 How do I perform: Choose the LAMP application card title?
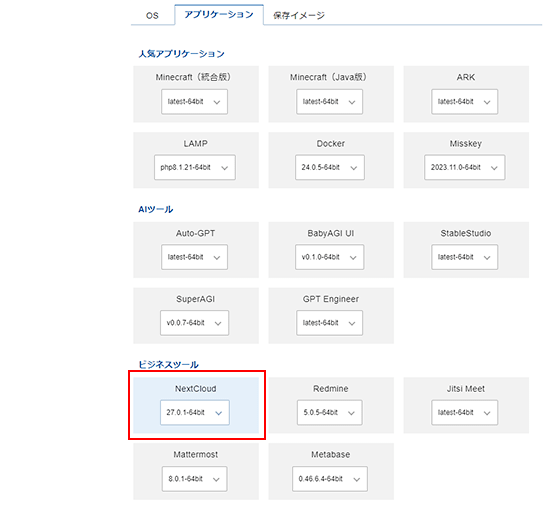click(196, 144)
